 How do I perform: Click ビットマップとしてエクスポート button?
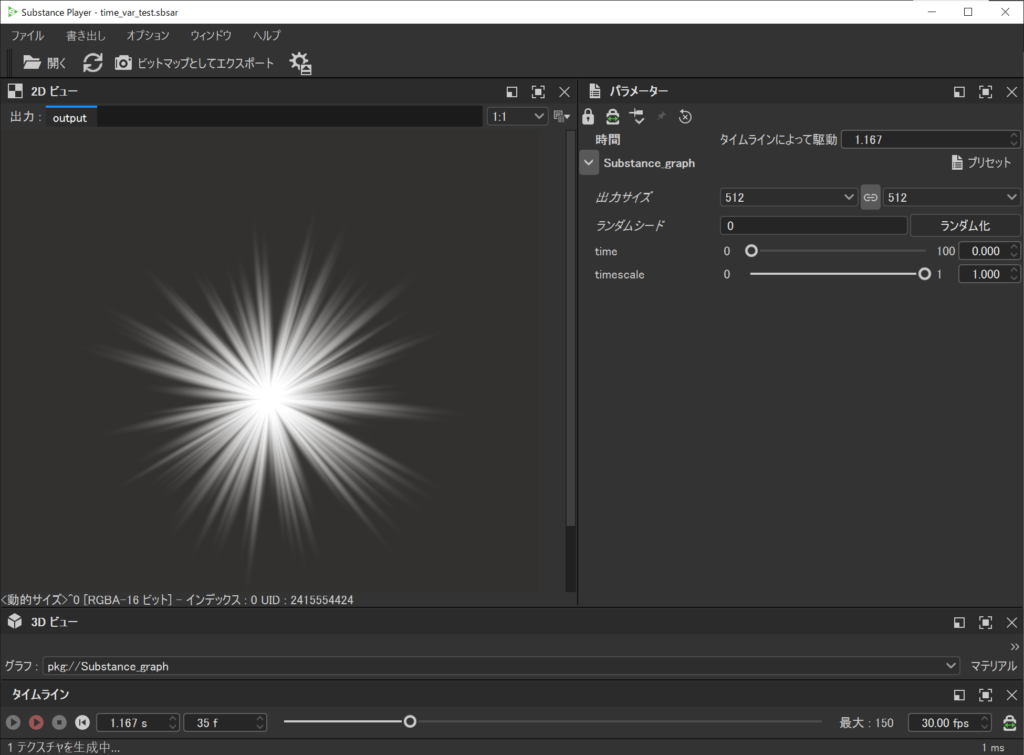click(194, 62)
